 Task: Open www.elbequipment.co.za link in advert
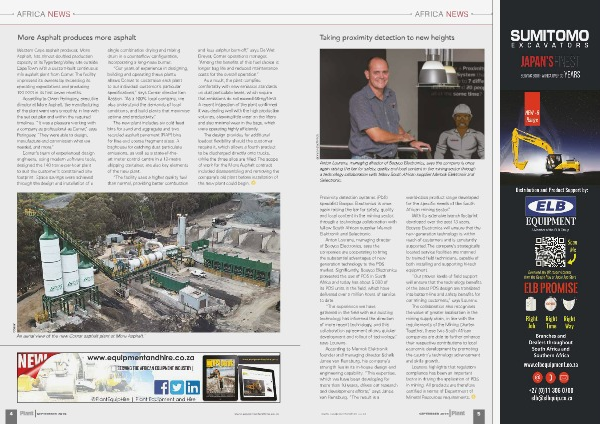click(550, 365)
